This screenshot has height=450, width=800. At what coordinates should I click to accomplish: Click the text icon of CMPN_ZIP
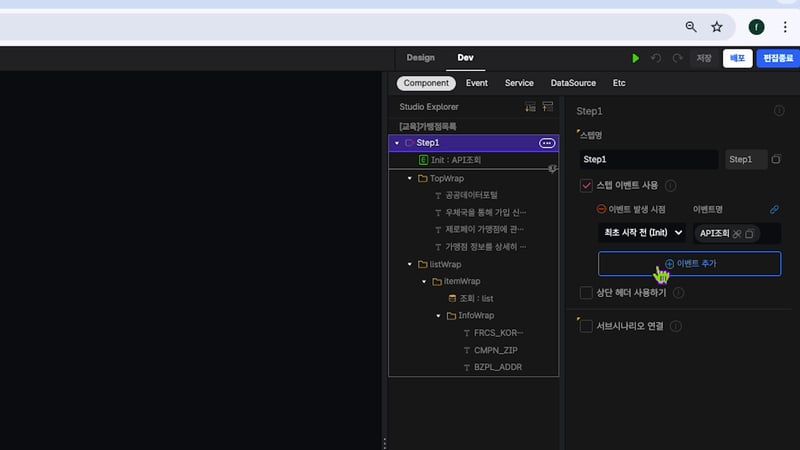click(x=467, y=351)
